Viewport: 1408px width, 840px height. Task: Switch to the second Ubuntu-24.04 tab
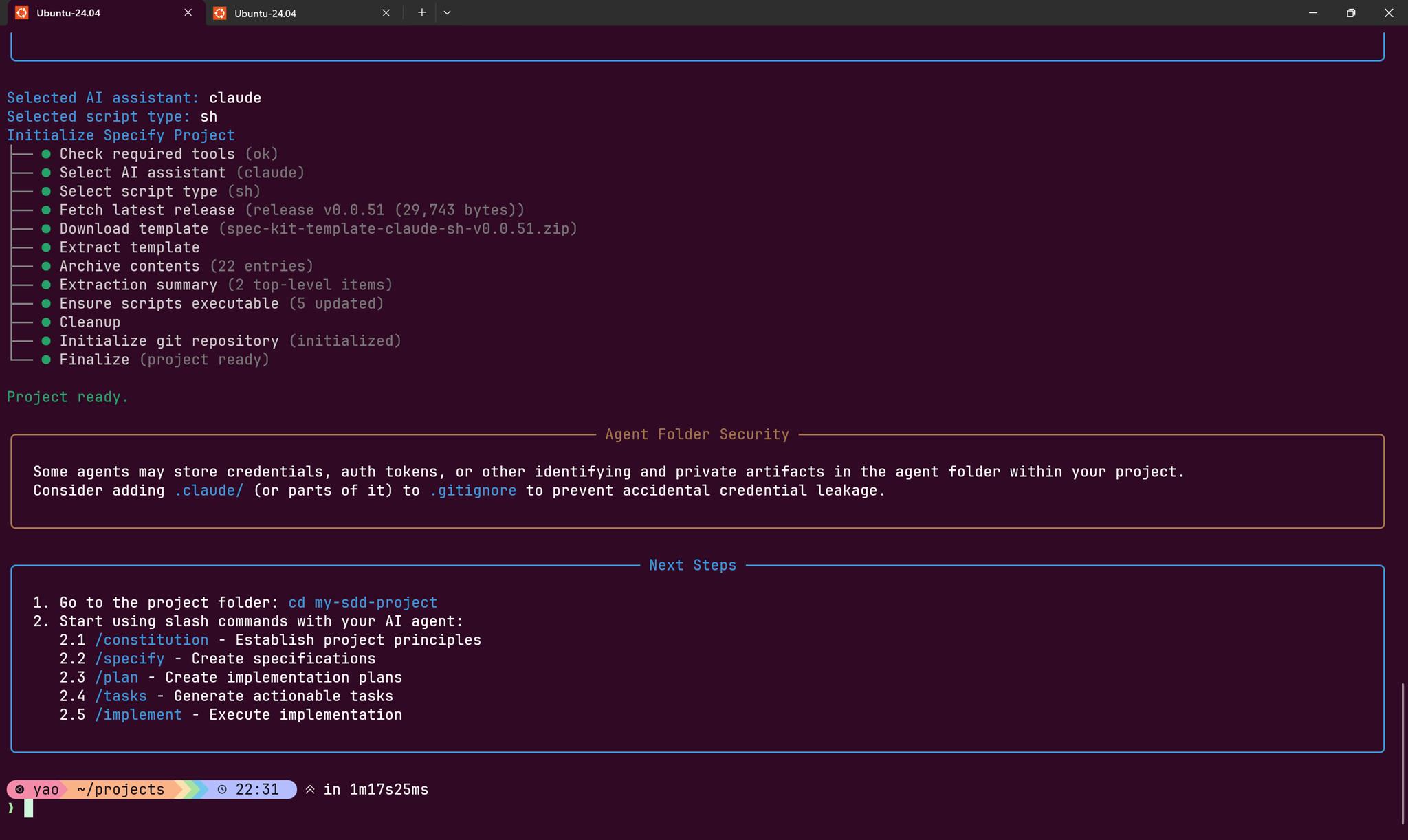pyautogui.click(x=296, y=13)
